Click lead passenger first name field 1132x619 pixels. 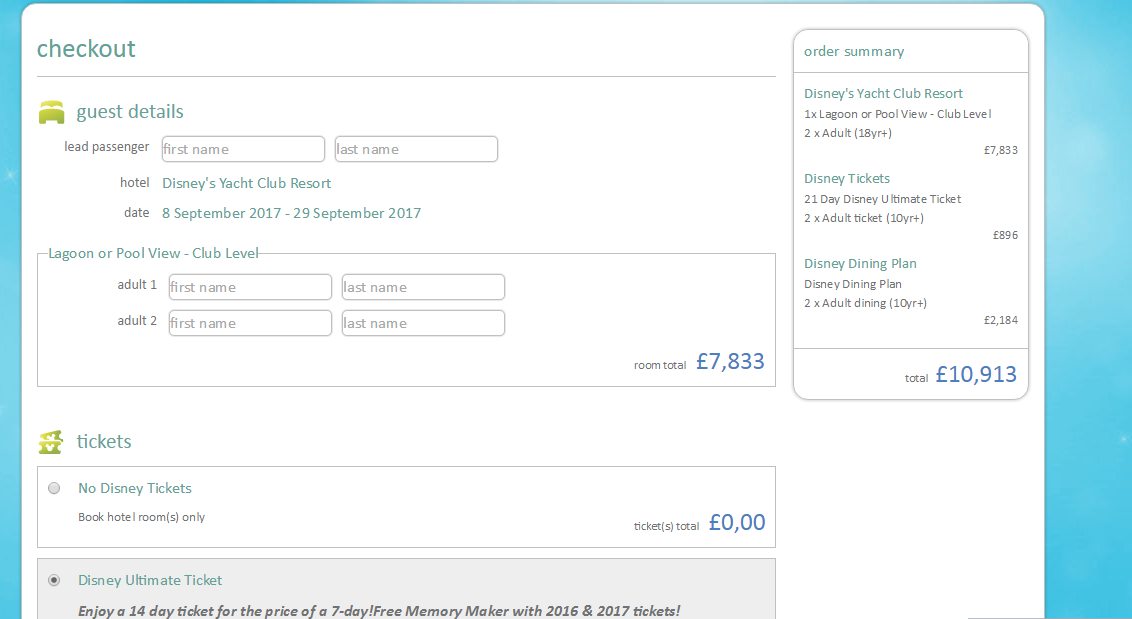coord(243,149)
